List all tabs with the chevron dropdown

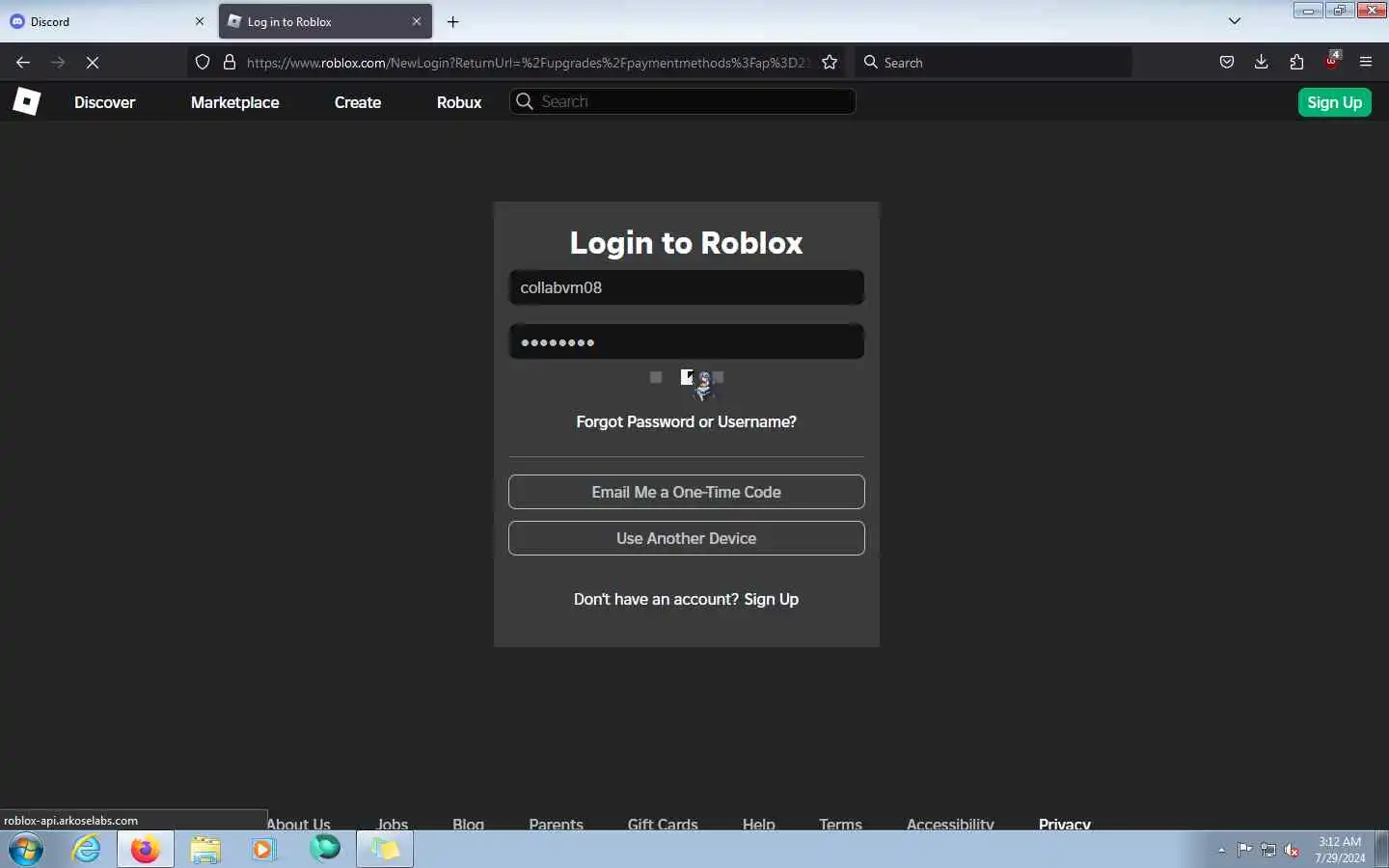1235,21
